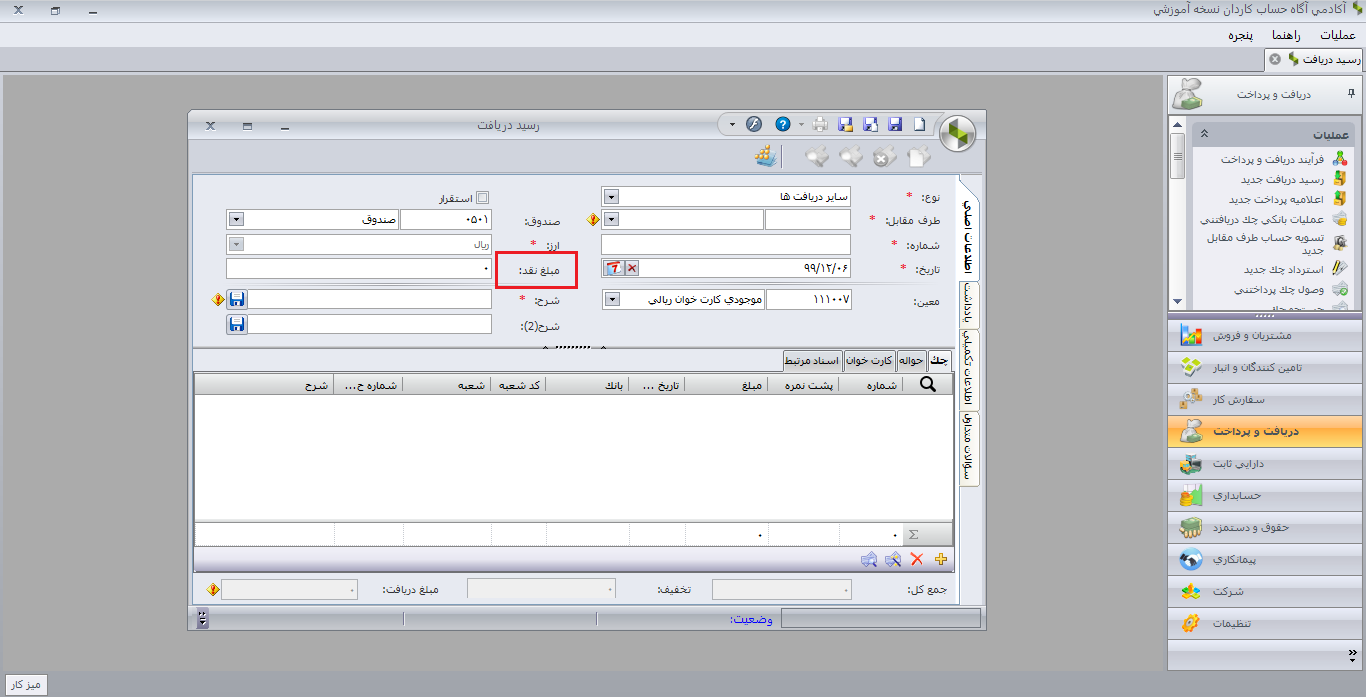Click the magnifier search icon in grid header
Image resolution: width=1366 pixels, height=697 pixels.
point(927,385)
